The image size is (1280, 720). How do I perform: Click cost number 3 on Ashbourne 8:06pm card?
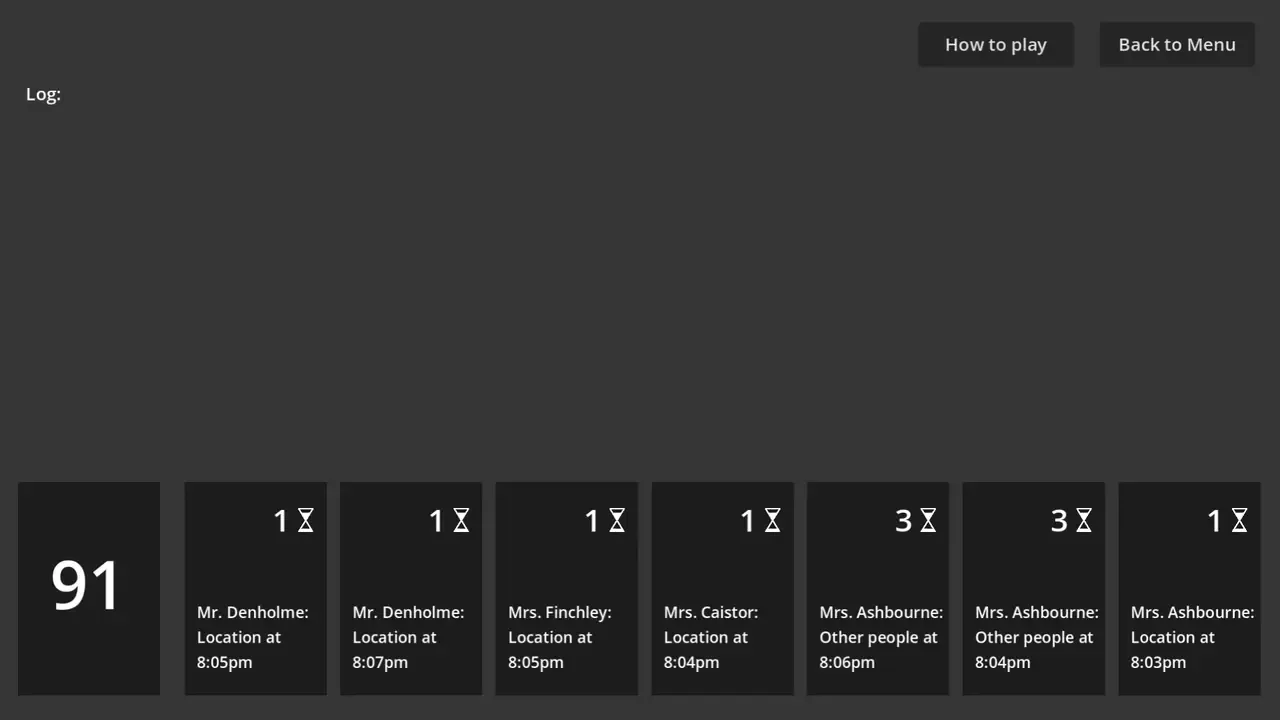[904, 520]
